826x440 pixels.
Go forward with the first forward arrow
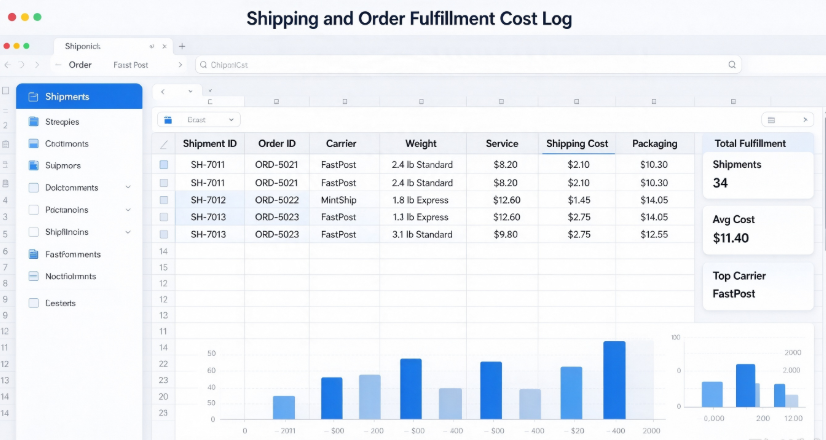click(22, 65)
